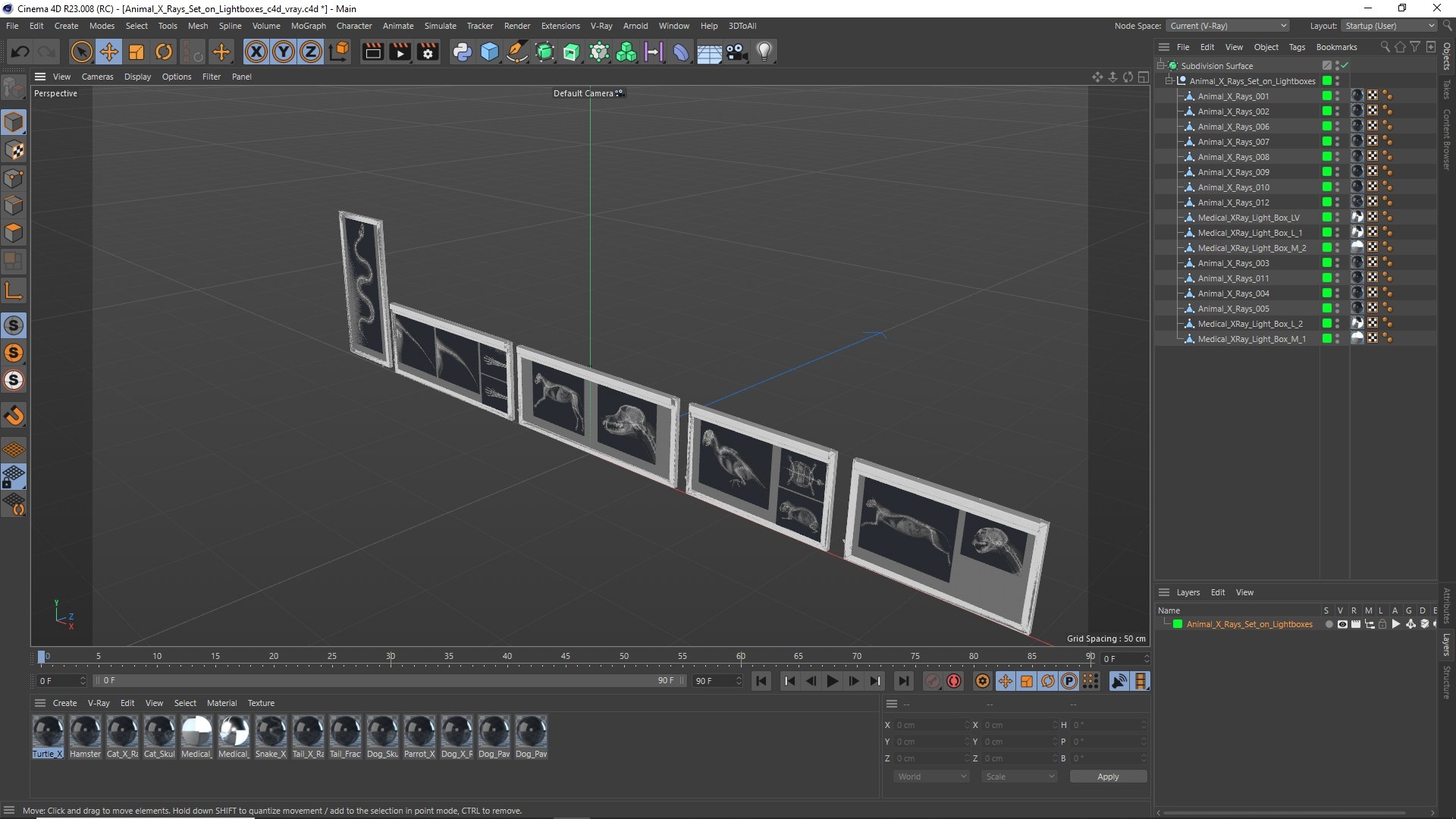1456x819 pixels.
Task: Toggle the Z axis lock
Action: click(311, 52)
